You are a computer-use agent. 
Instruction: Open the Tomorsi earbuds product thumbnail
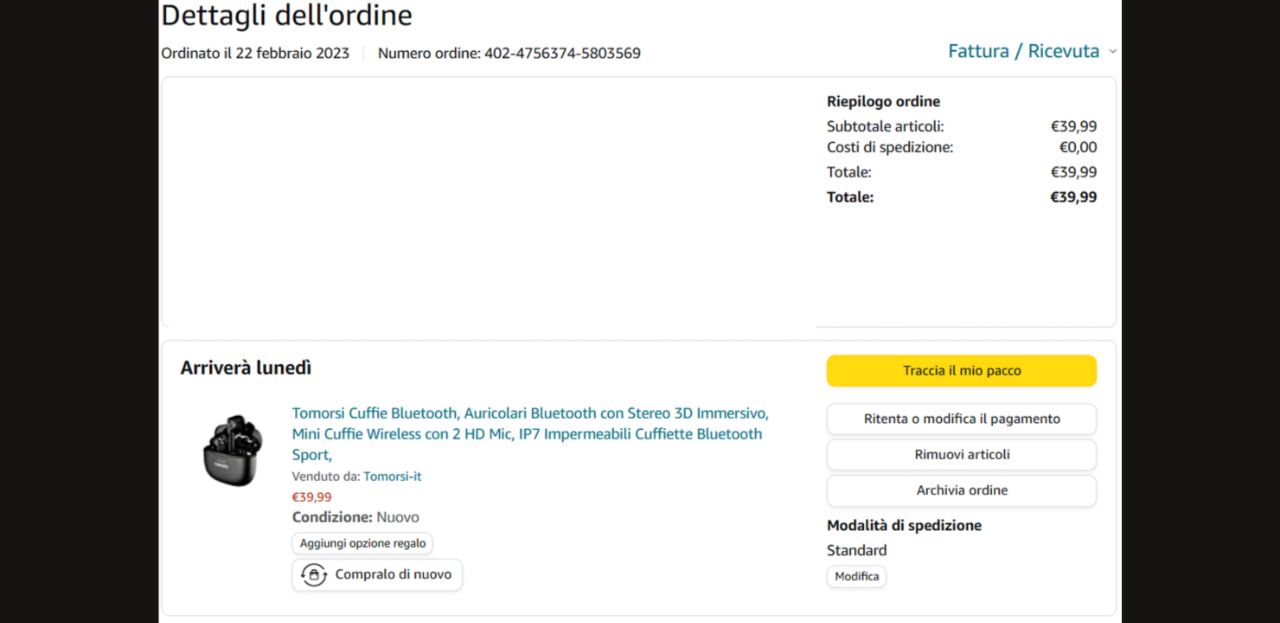pyautogui.click(x=232, y=451)
